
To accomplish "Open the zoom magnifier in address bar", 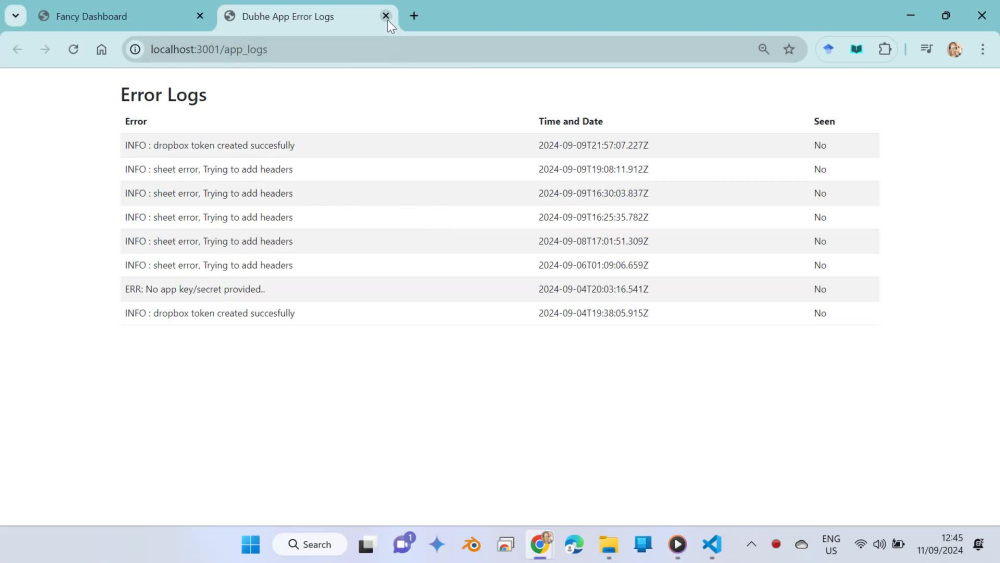I will tap(763, 49).
